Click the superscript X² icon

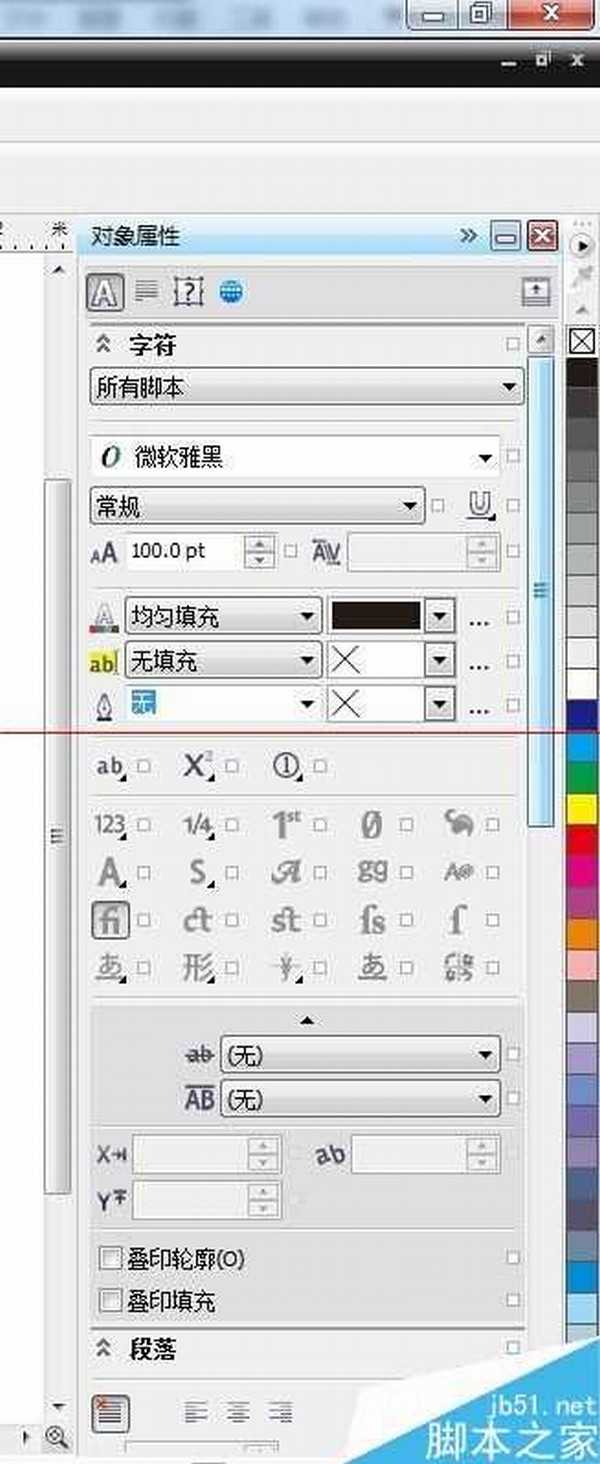[196, 765]
